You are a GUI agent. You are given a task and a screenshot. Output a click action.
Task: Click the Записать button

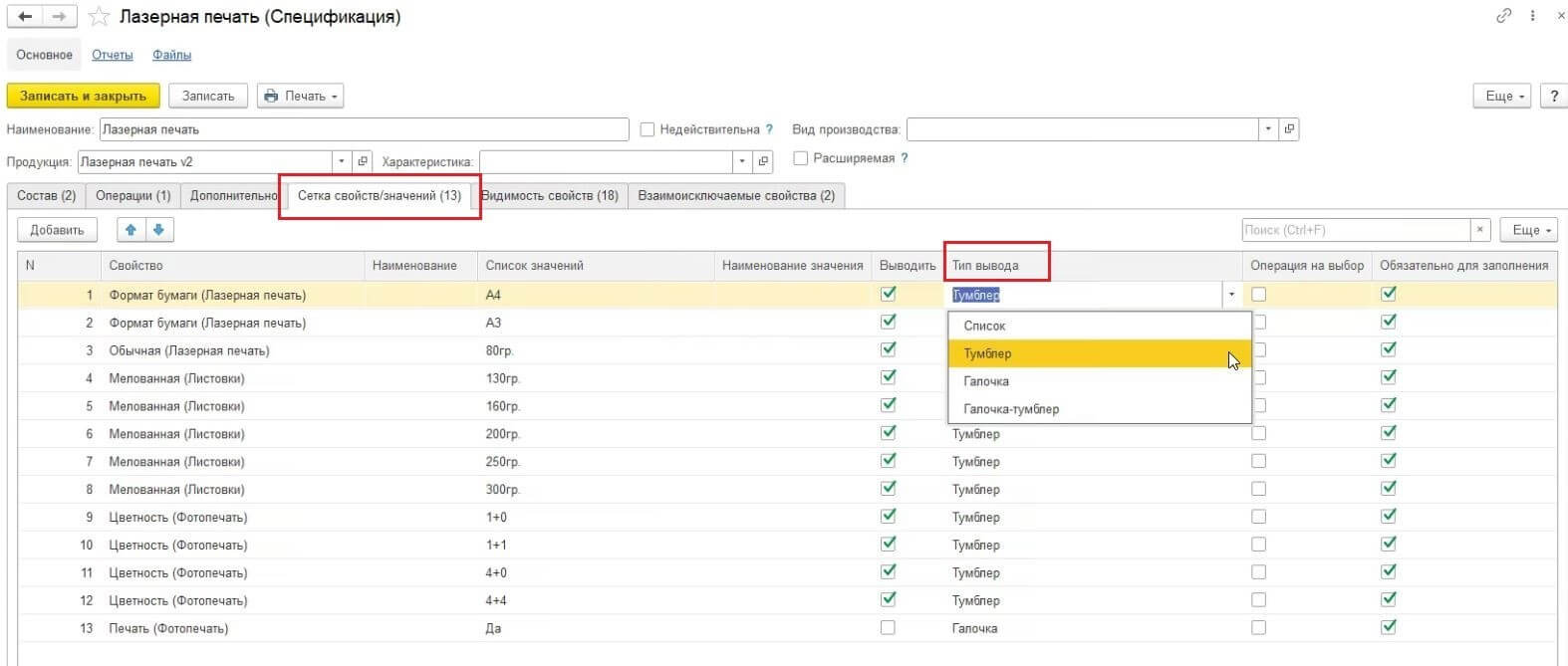pyautogui.click(x=208, y=96)
